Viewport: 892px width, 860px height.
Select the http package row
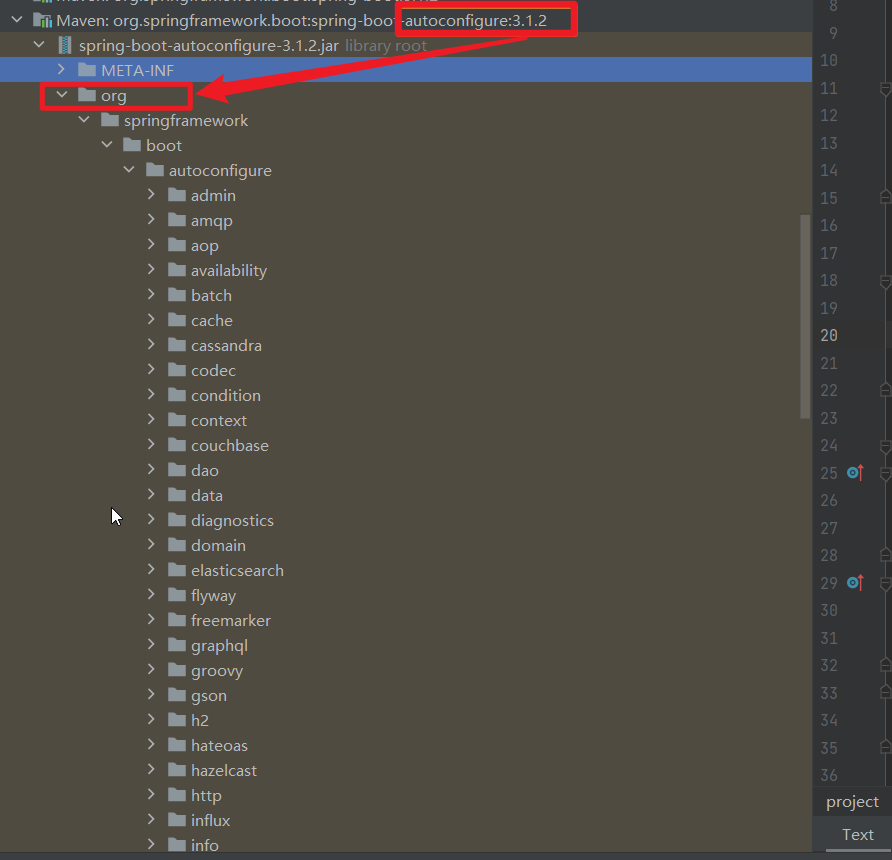pyautogui.click(x=406, y=796)
